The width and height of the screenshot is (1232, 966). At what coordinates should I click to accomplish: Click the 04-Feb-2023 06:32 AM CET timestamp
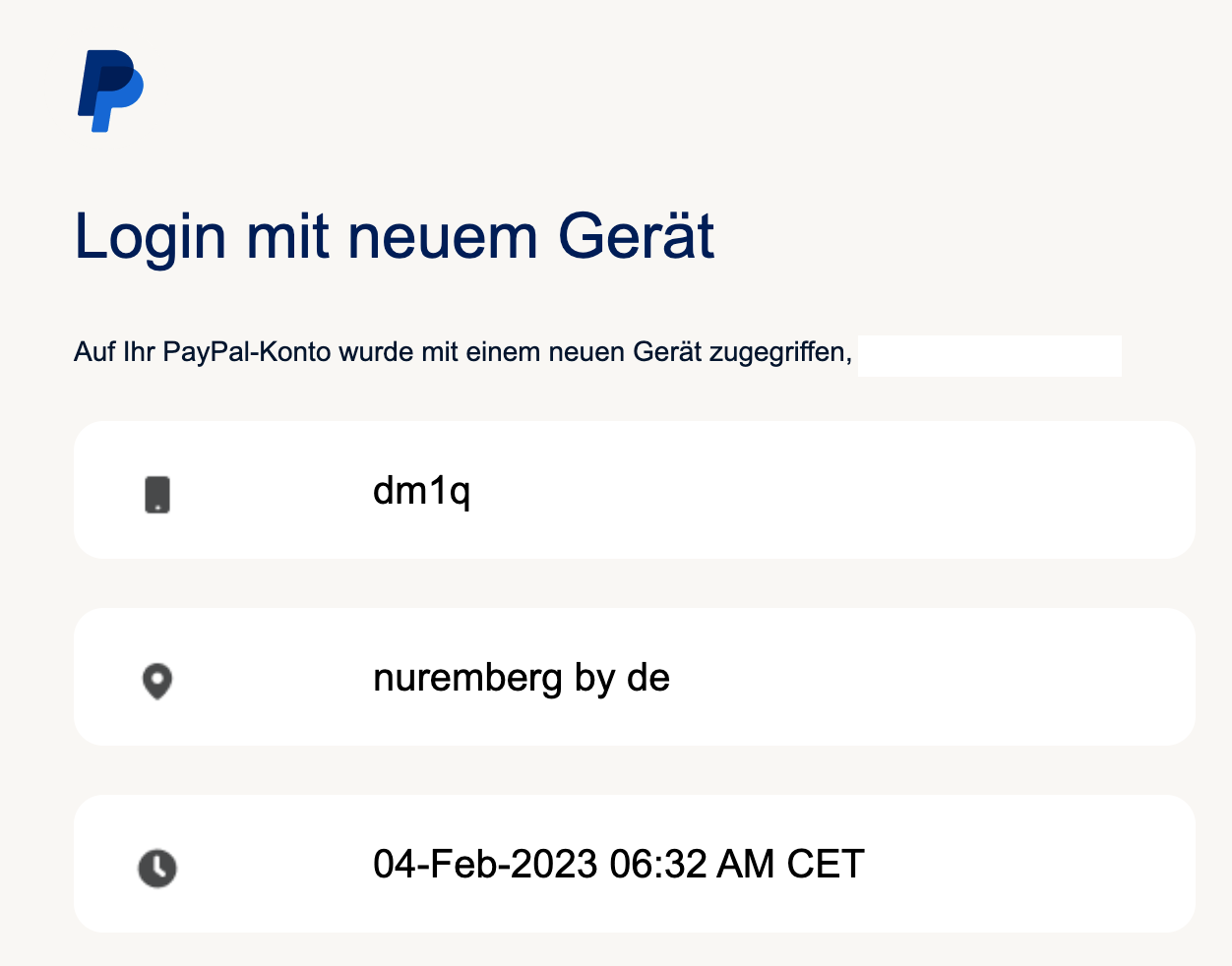[x=619, y=865]
